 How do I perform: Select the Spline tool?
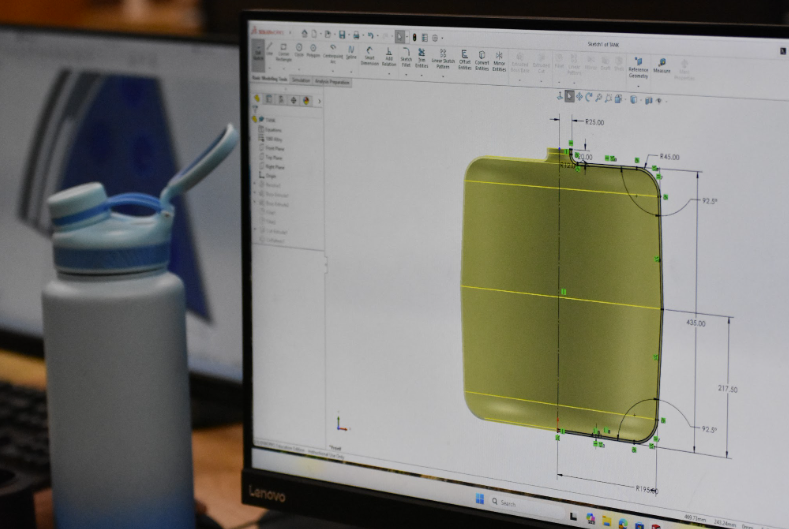[351, 52]
